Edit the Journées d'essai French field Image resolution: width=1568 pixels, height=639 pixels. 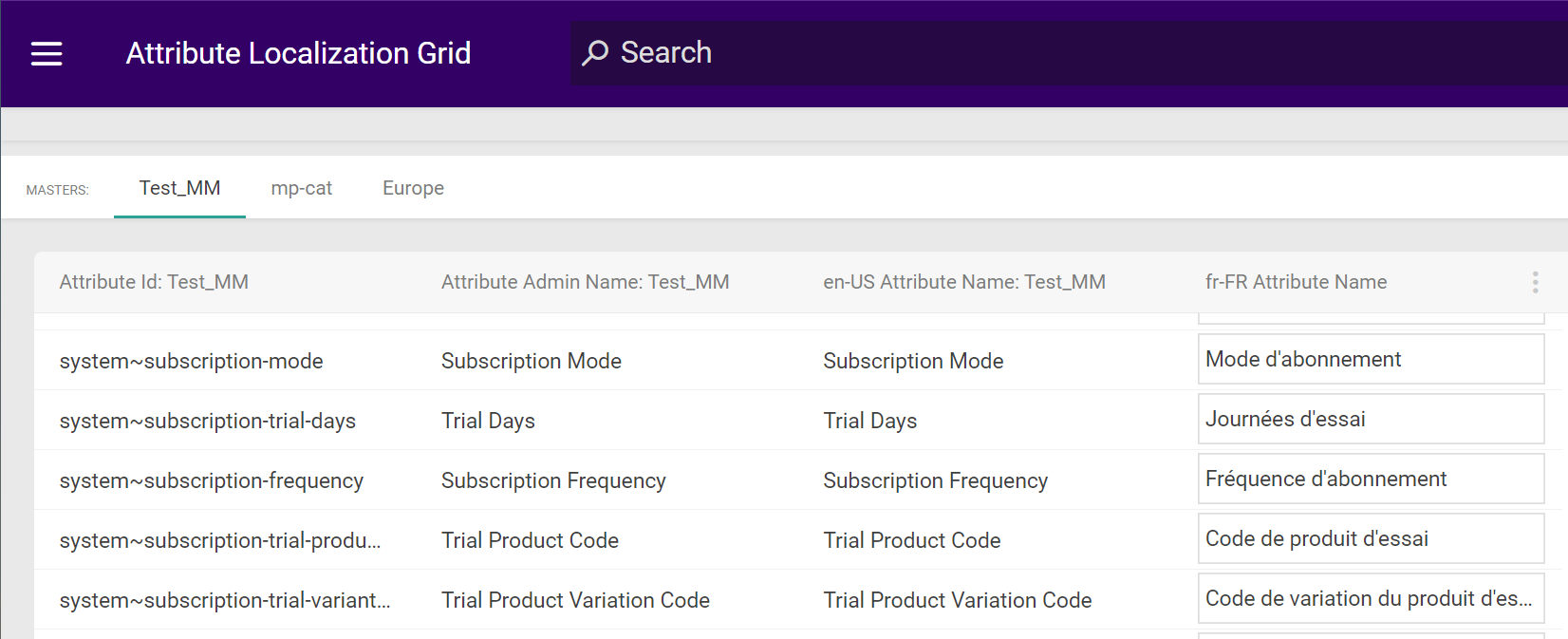[1371, 420]
